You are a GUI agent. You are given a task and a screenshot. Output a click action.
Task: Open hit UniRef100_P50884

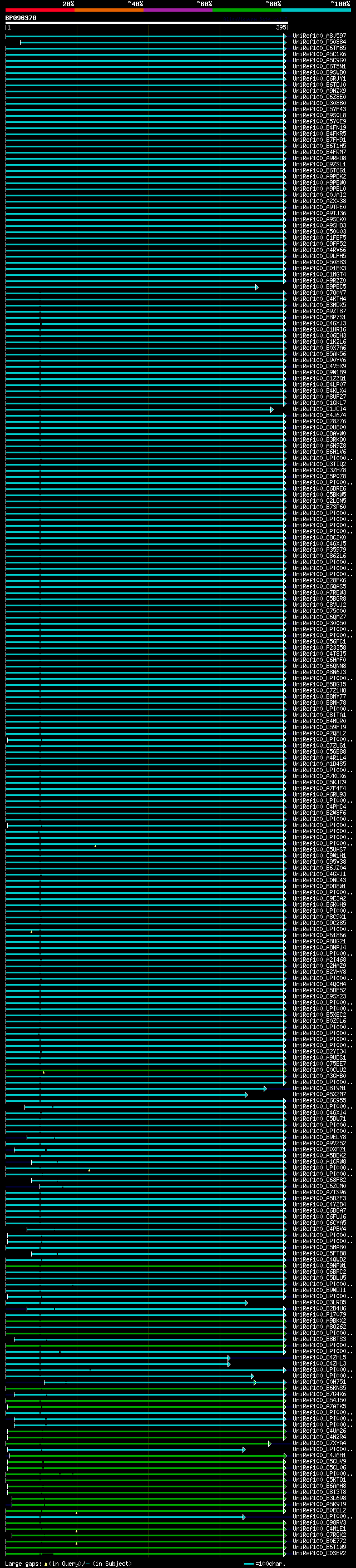[x=319, y=42]
